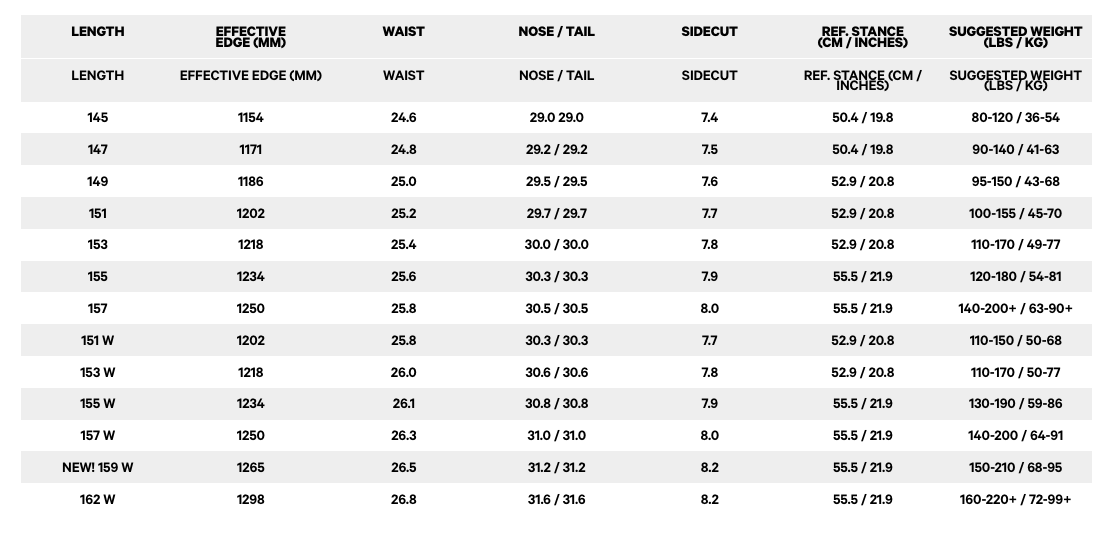Click nose/tail value 31.6 / 31.6
The height and width of the screenshot is (538, 1117).
click(556, 500)
